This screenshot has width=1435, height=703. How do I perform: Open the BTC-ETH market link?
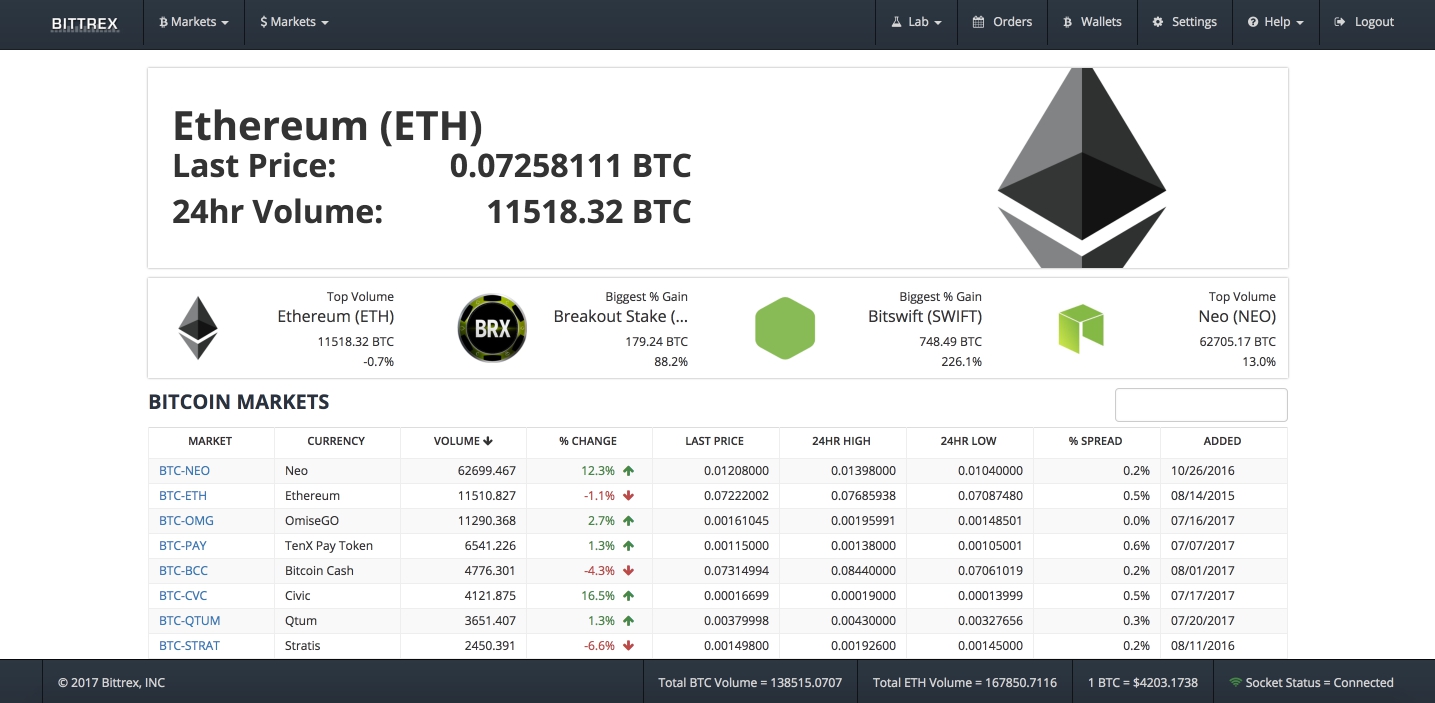click(183, 495)
